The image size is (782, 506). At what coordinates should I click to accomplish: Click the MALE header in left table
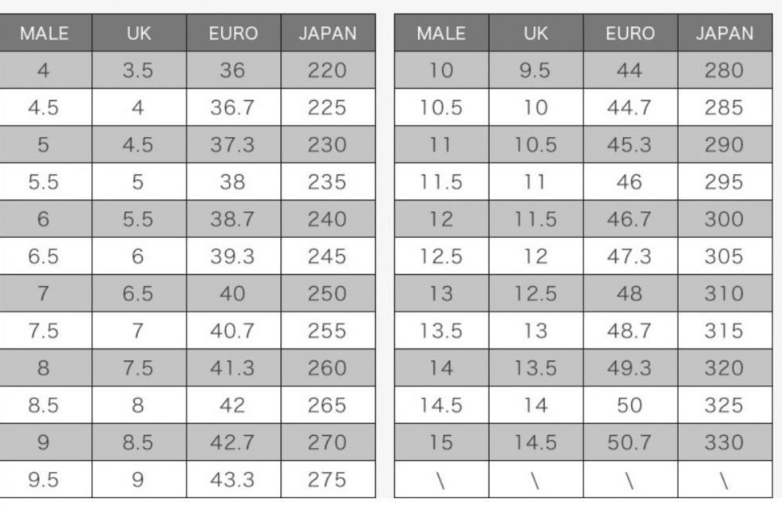(x=45, y=34)
